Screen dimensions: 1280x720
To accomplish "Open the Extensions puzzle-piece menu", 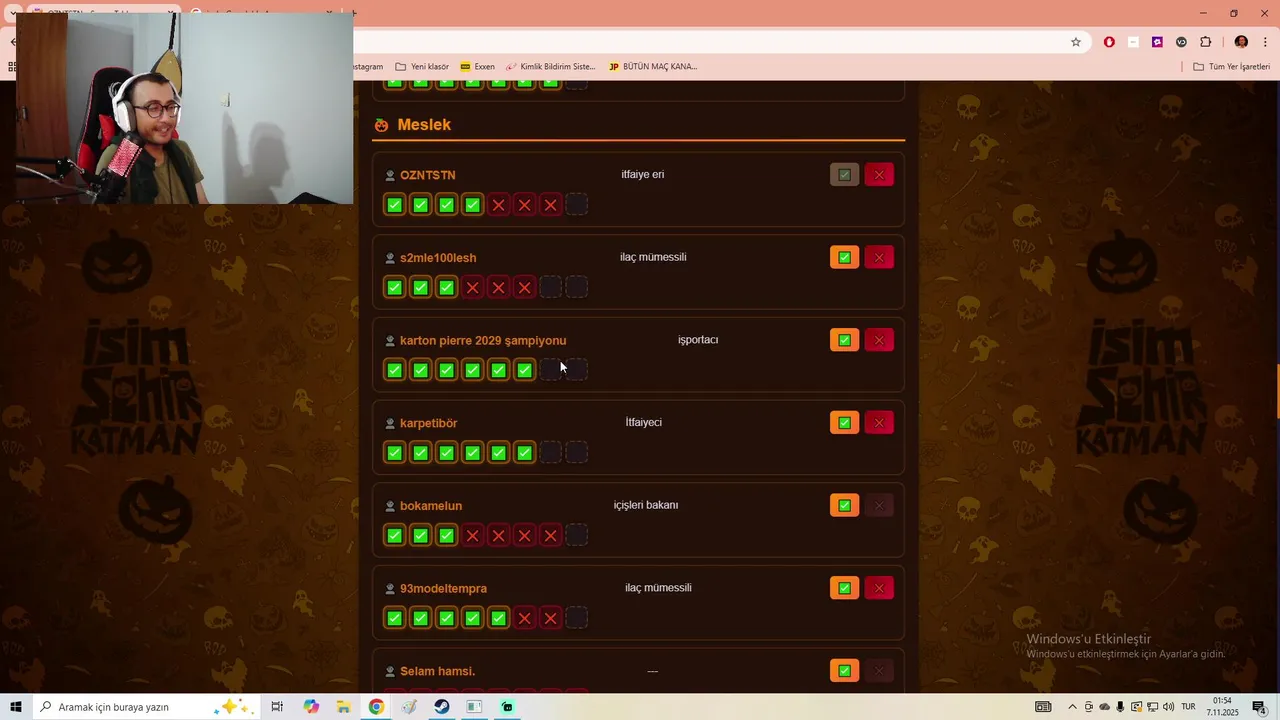I will click(1205, 42).
